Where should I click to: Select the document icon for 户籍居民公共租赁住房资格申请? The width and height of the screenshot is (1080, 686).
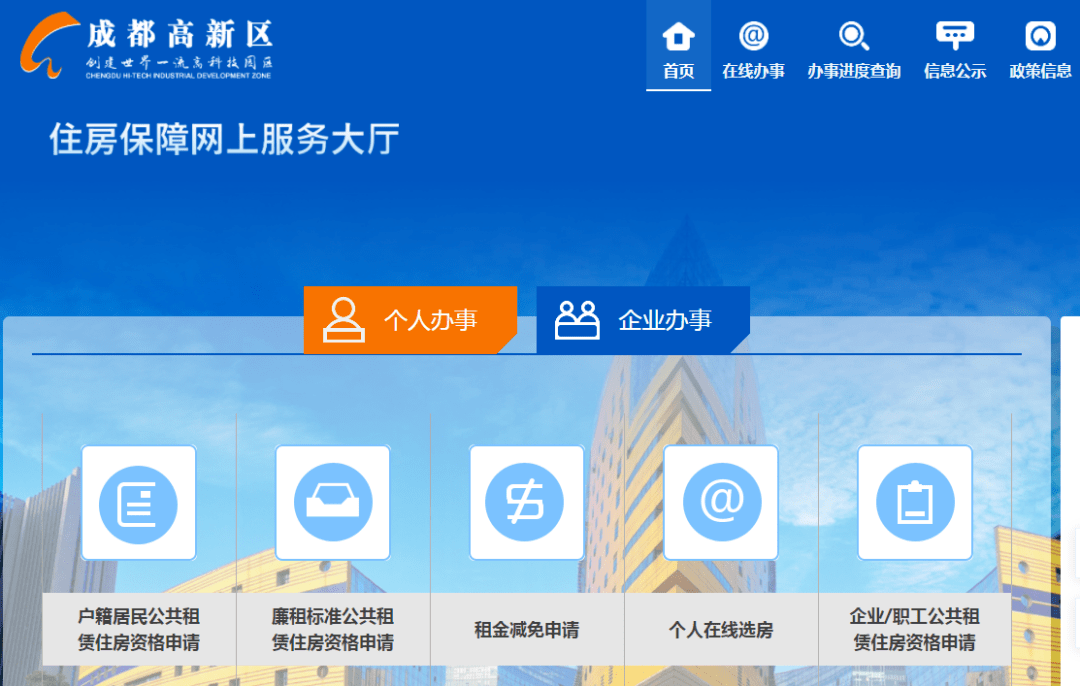tap(138, 502)
